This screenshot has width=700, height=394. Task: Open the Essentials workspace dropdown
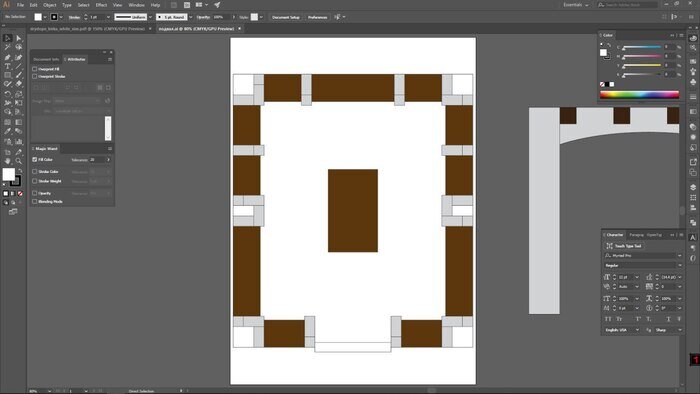click(x=575, y=5)
